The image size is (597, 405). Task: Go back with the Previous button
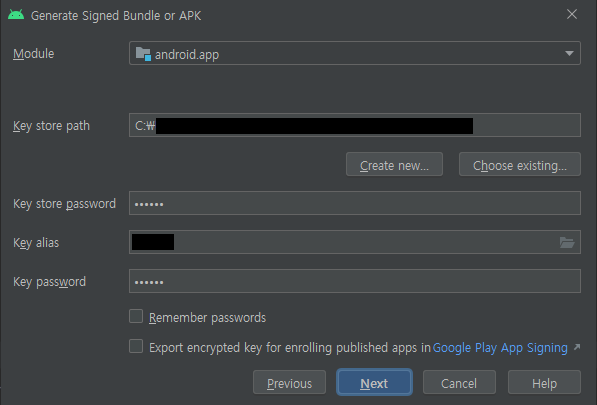click(x=289, y=383)
